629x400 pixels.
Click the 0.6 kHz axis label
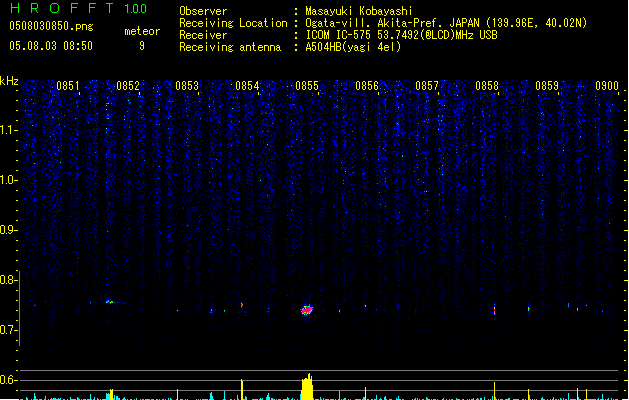pyautogui.click(x=9, y=380)
